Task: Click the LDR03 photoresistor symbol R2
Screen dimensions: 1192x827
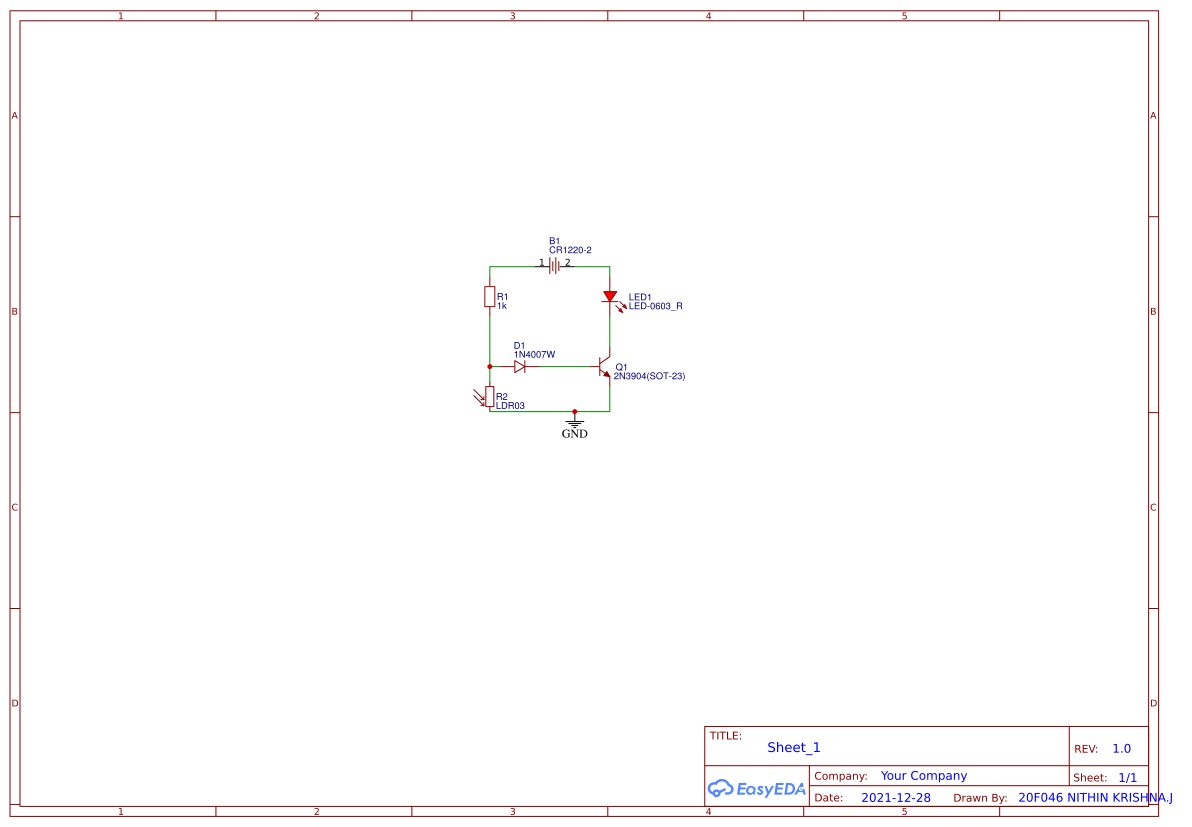Action: coord(489,396)
